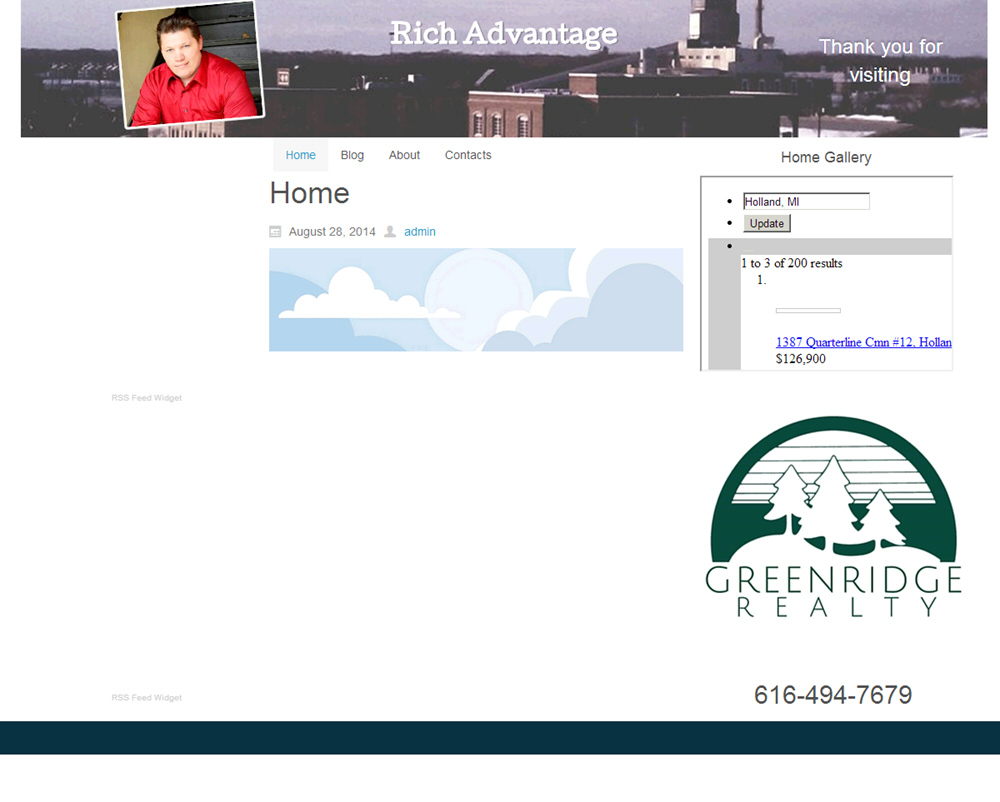The height and width of the screenshot is (802, 1000).
Task: Open the Blog navigation tab
Action: pos(352,155)
